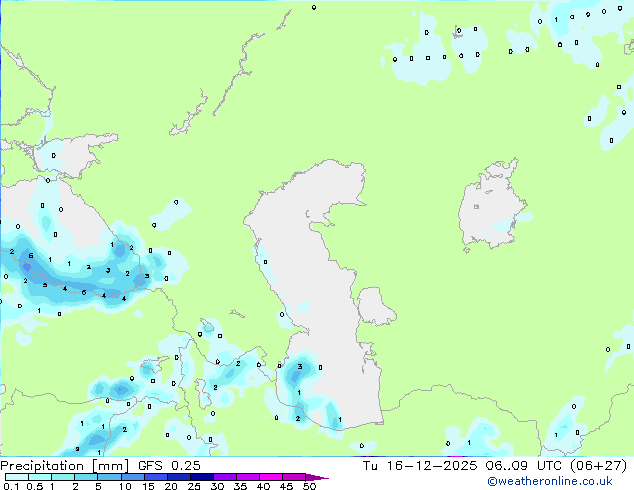The width and height of the screenshot is (634, 490).
Task: Click the Kara-Bogaz-Gol bay east of the Caspian
Action: [375, 306]
